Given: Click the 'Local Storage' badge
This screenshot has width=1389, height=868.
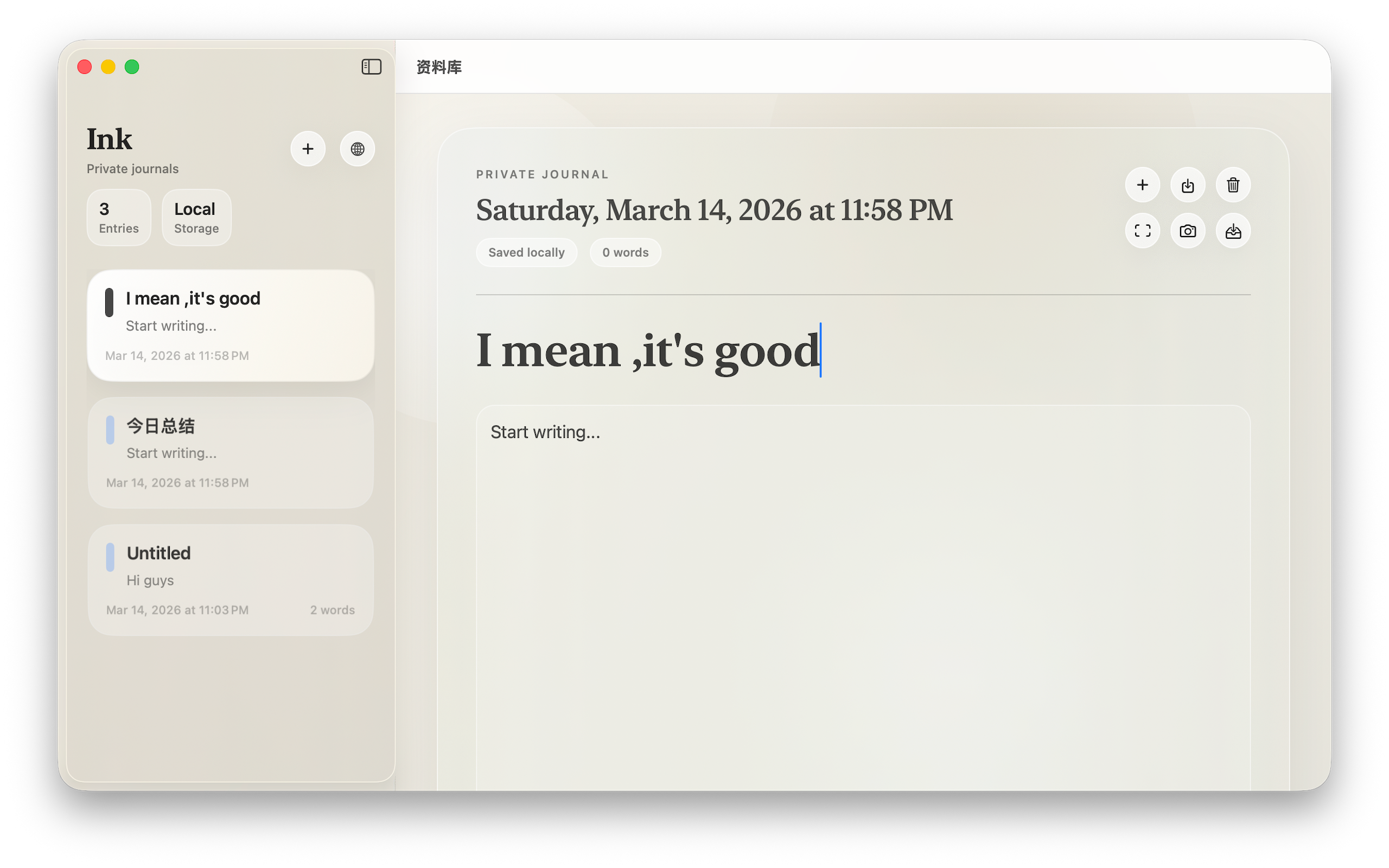Looking at the screenshot, I should [196, 218].
